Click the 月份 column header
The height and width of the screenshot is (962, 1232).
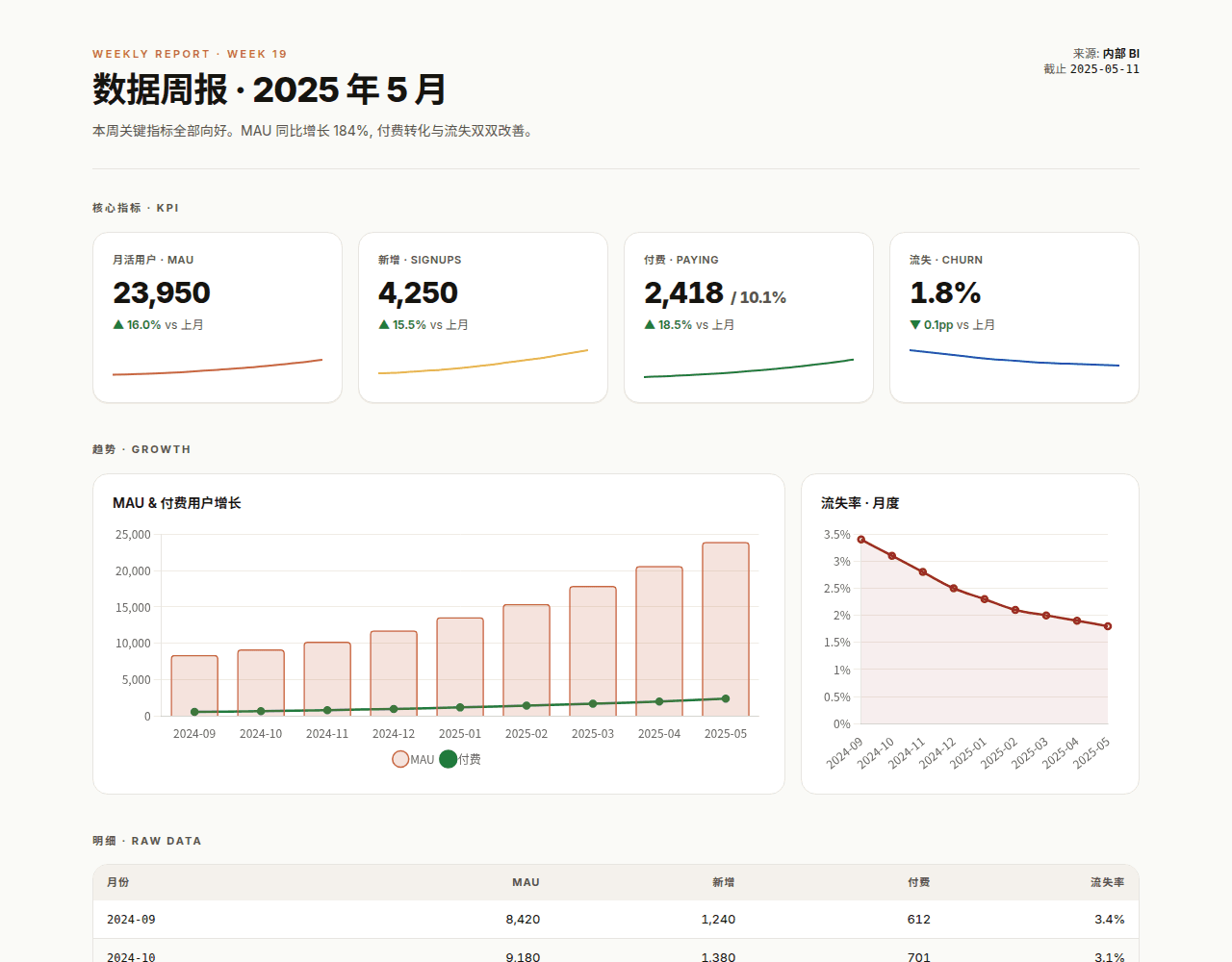[117, 882]
